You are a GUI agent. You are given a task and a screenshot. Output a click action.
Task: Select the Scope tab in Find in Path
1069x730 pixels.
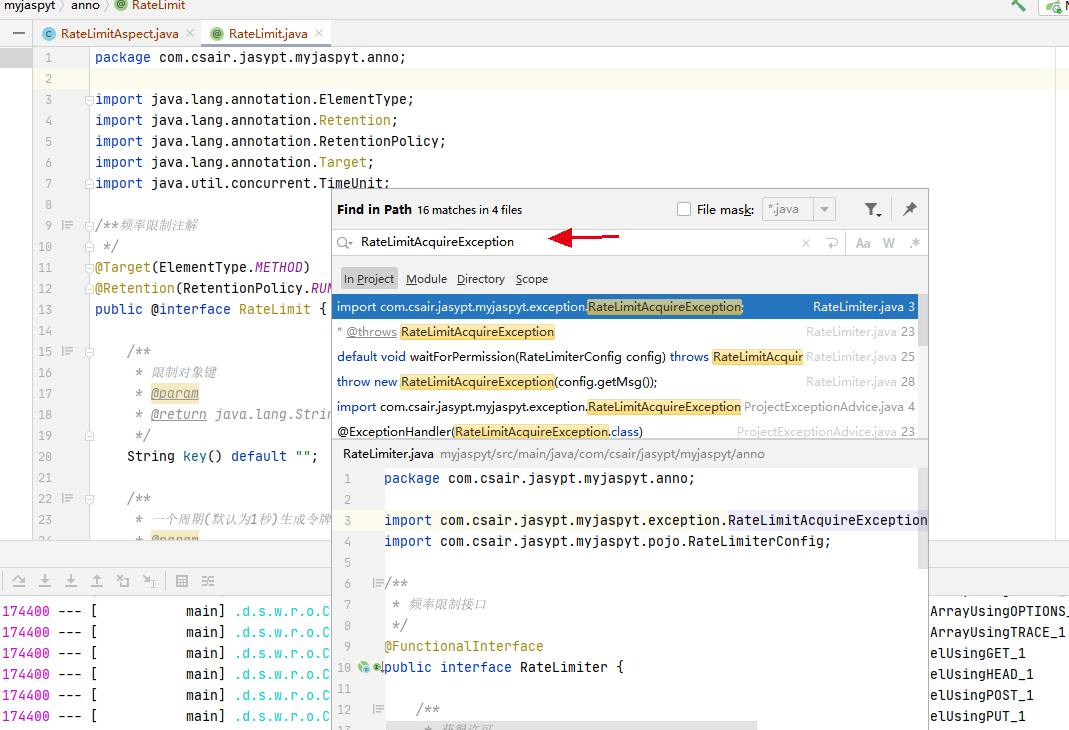[x=532, y=279]
